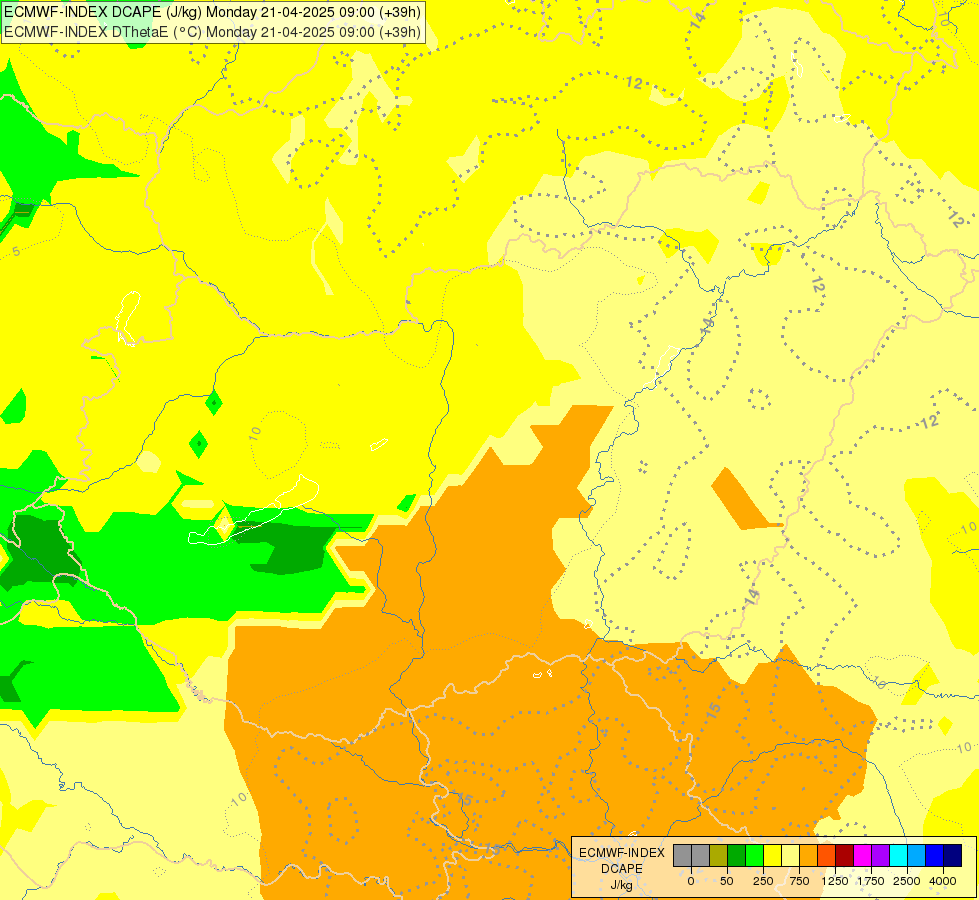The width and height of the screenshot is (979, 900).
Task: Click the ECMWF-INDEX legend title
Action: pyautogui.click(x=622, y=853)
